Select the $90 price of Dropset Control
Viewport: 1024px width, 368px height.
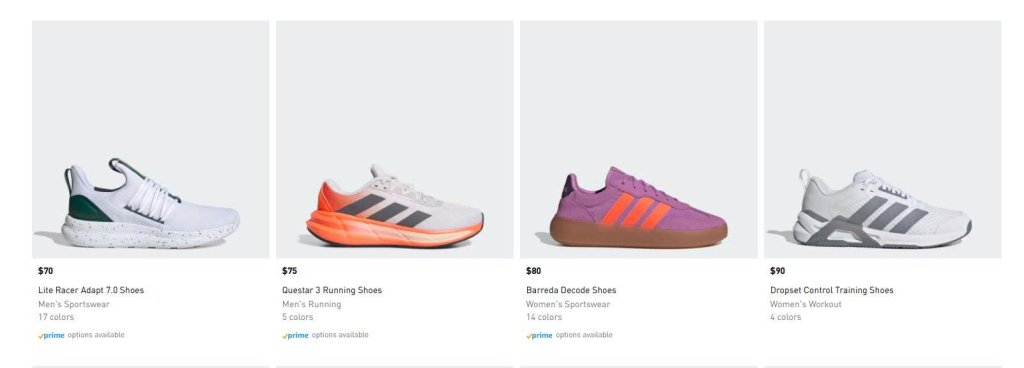point(778,271)
